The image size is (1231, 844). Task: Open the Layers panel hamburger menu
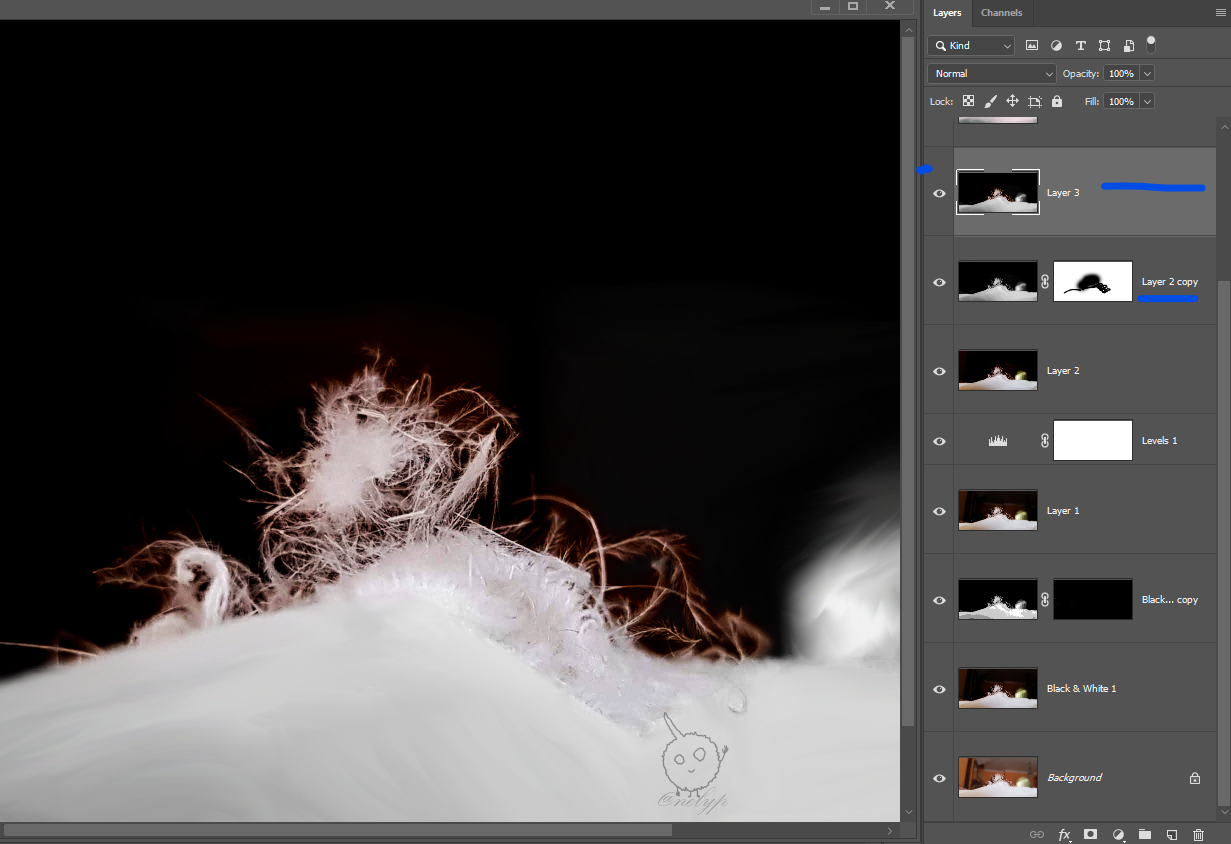[x=1219, y=13]
